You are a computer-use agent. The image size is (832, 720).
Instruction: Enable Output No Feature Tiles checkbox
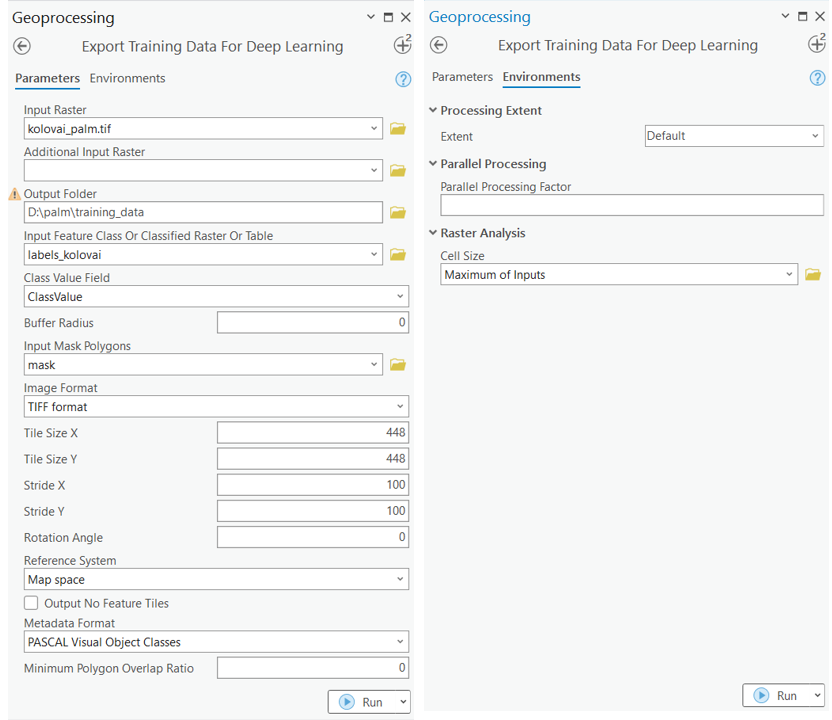click(x=31, y=603)
